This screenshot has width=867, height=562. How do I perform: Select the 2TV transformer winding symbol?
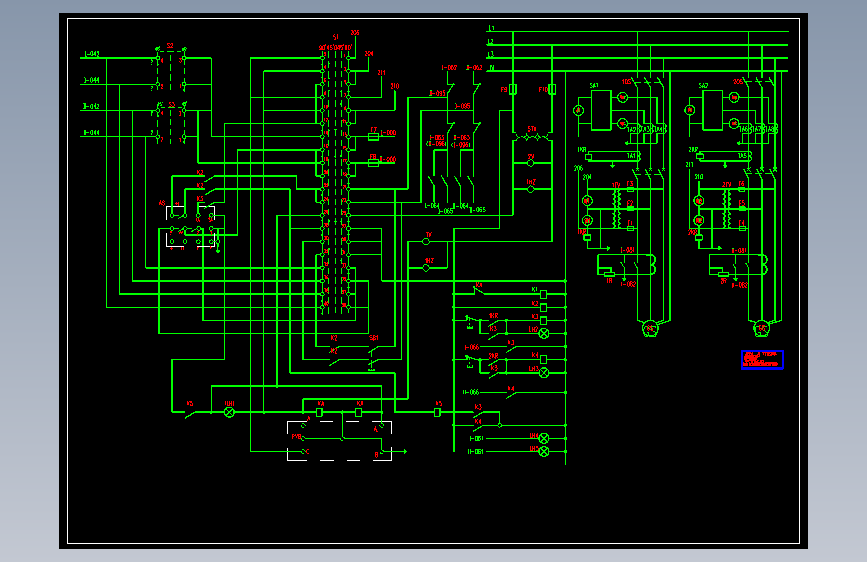click(727, 209)
